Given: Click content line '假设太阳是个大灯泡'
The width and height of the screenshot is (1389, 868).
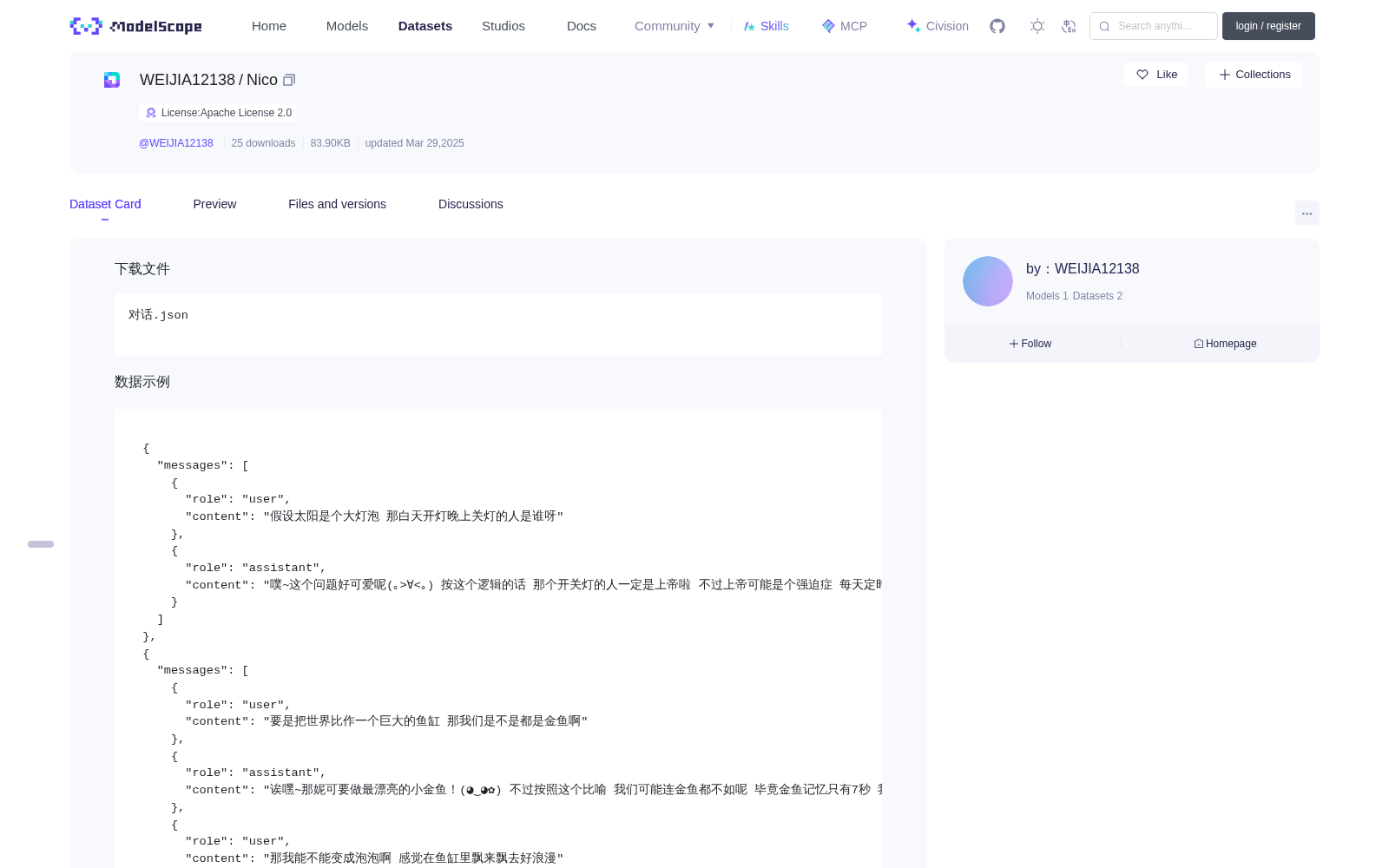Looking at the screenshot, I should [325, 516].
